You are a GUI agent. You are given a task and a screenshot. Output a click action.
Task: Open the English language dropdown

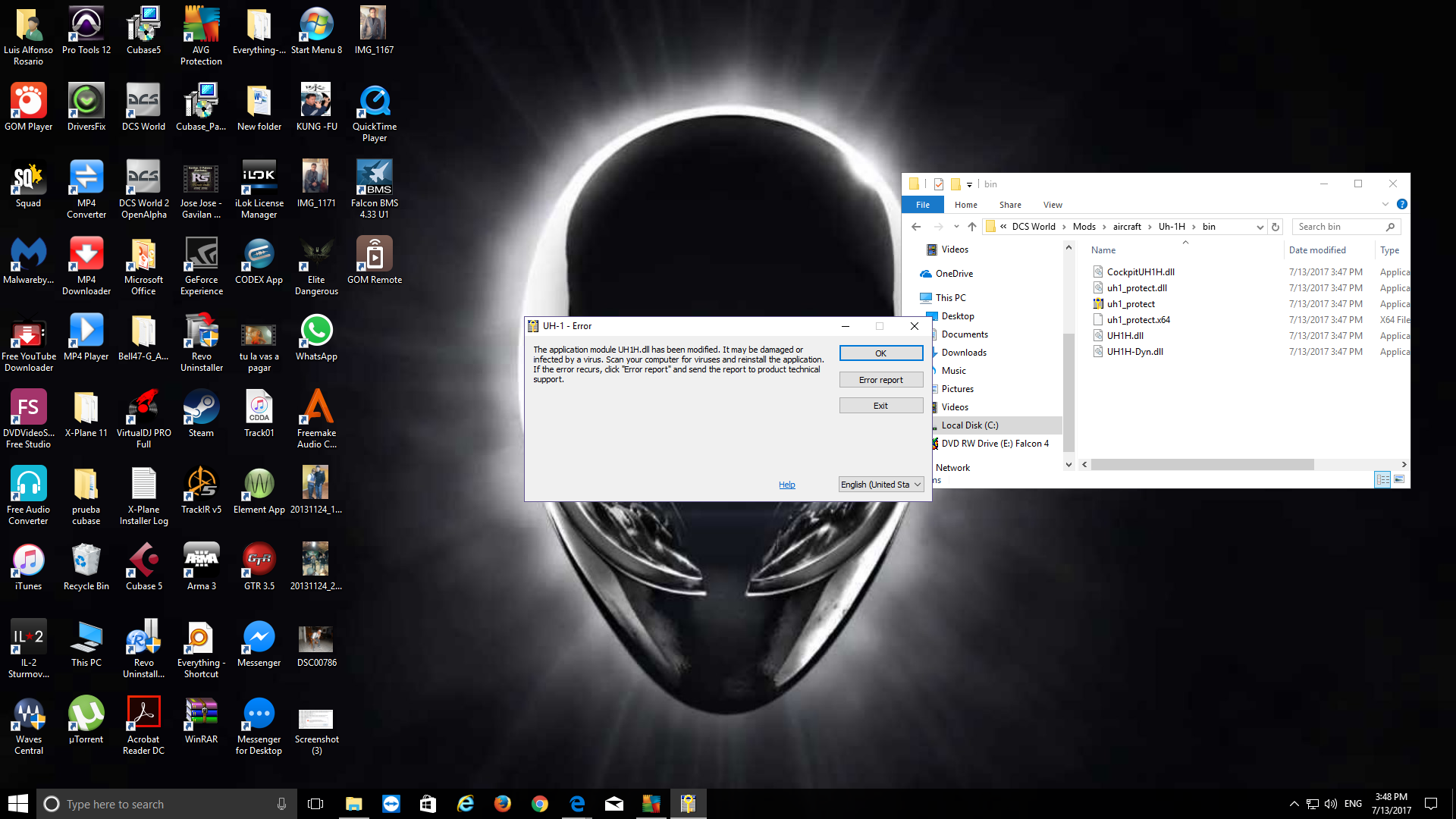click(881, 485)
